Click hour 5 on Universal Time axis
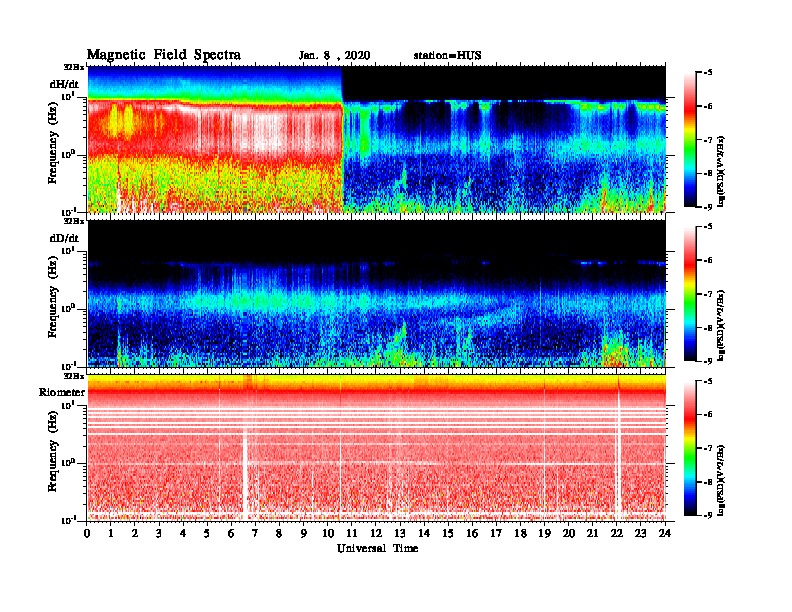Image resolution: width=792 pixels, height=612 pixels. pyautogui.click(x=207, y=534)
